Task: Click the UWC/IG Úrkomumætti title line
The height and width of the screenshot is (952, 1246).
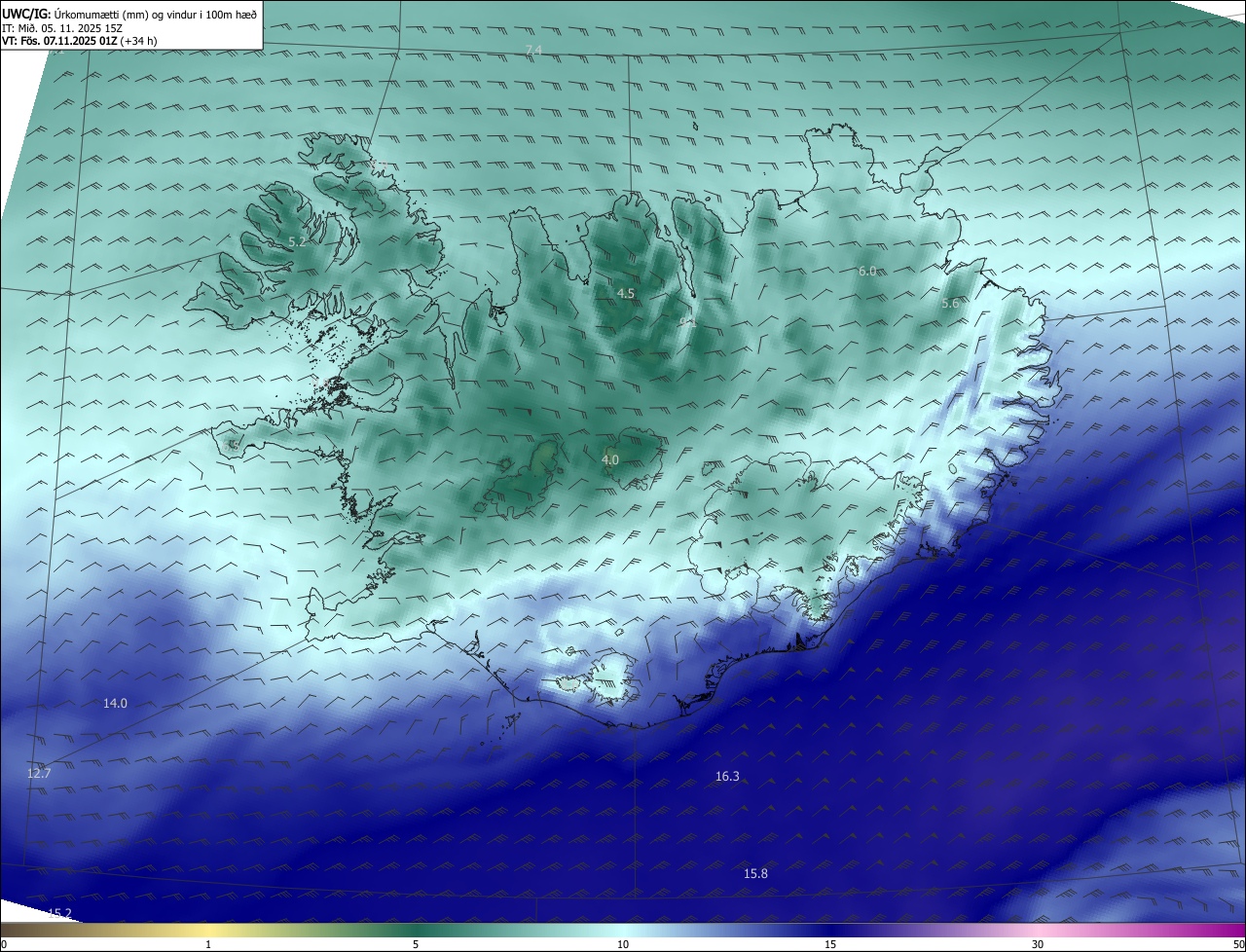Action: click(129, 14)
